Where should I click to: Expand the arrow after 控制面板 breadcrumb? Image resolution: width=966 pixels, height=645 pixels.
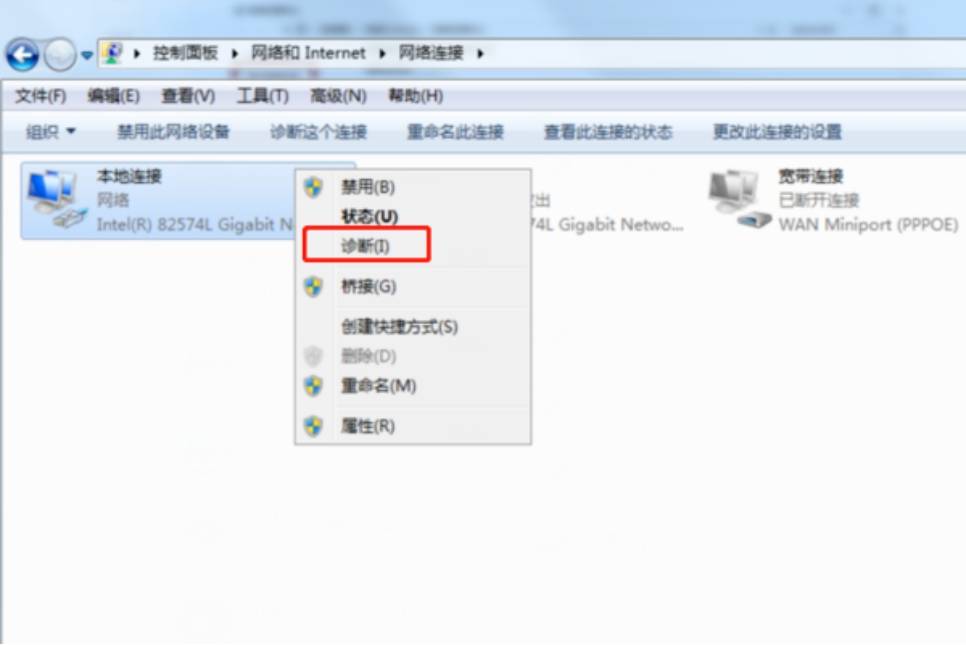coord(235,54)
